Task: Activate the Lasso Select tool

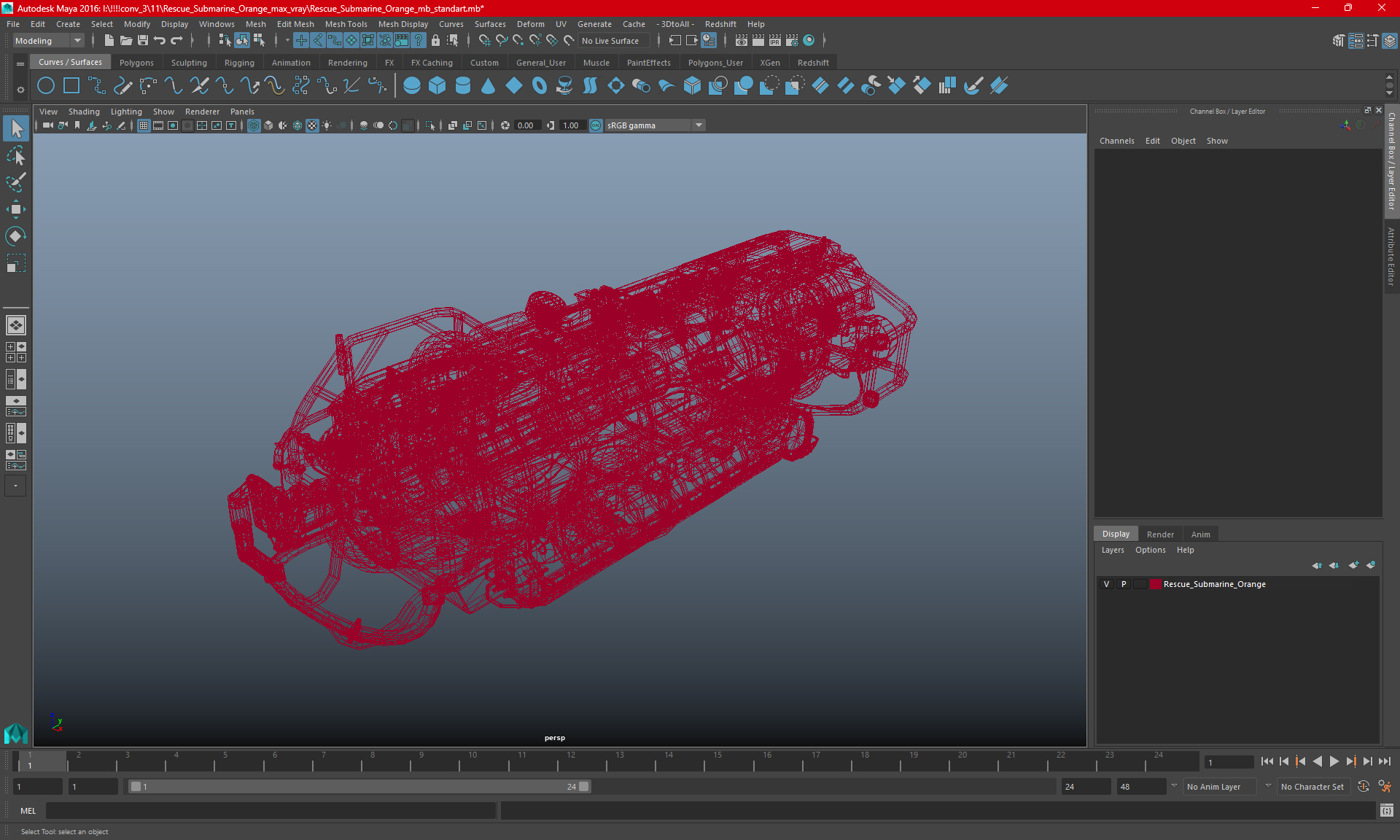Action: click(x=16, y=156)
